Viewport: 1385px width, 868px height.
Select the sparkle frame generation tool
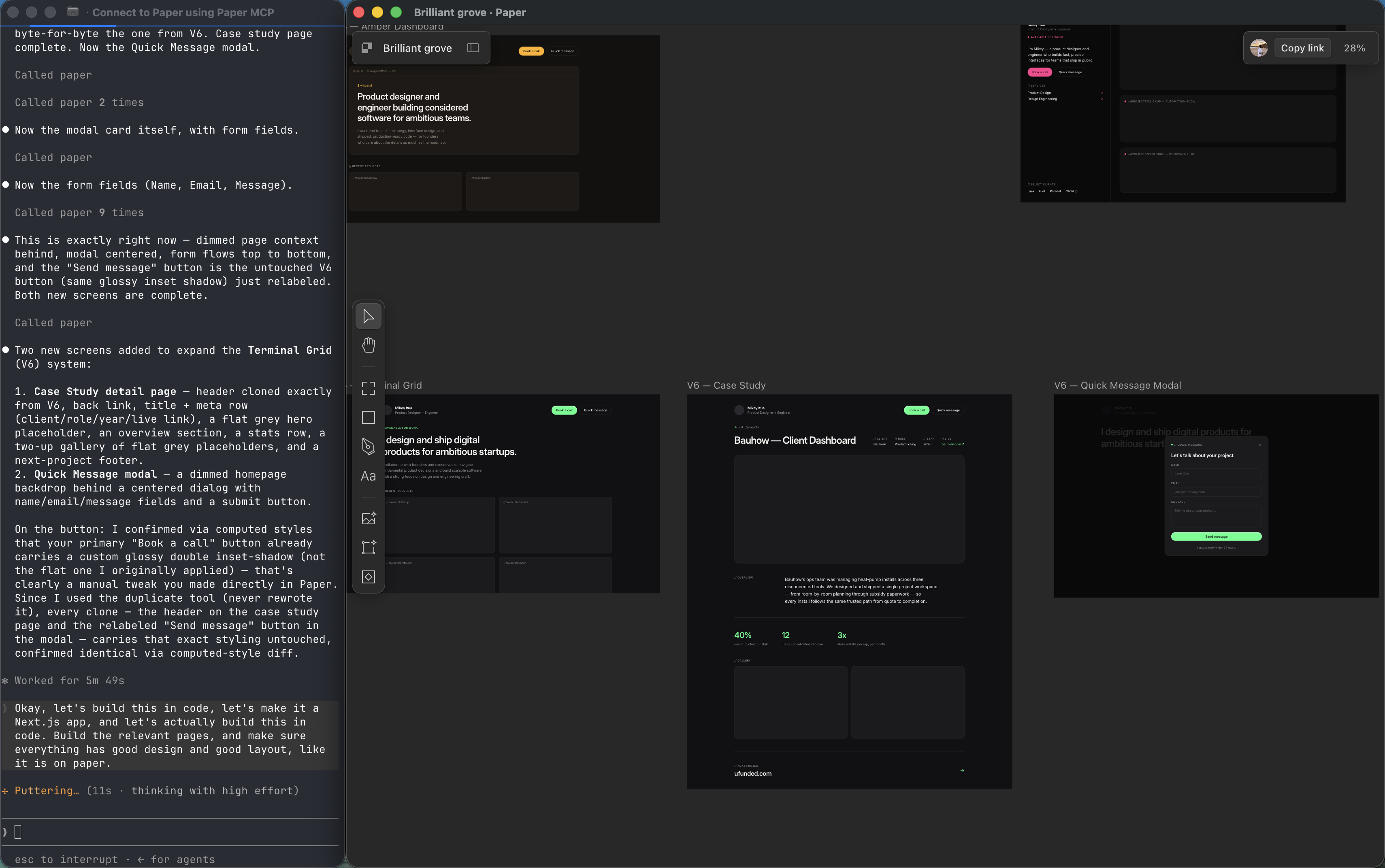tap(368, 548)
